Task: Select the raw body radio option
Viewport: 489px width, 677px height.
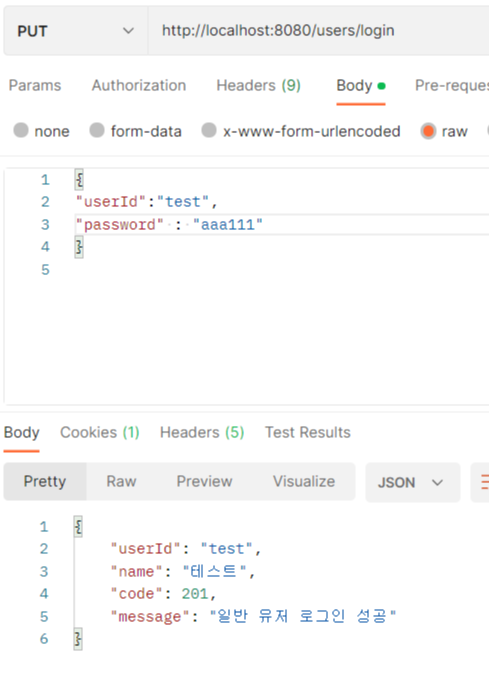Action: tap(428, 130)
